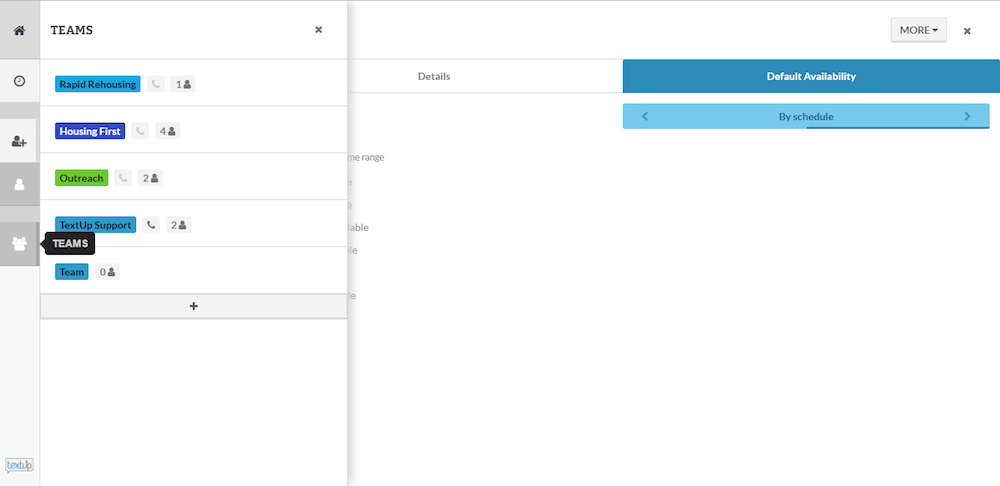Image resolution: width=1000 pixels, height=486 pixels.
Task: Add a new team with plus button
Action: pyautogui.click(x=194, y=306)
